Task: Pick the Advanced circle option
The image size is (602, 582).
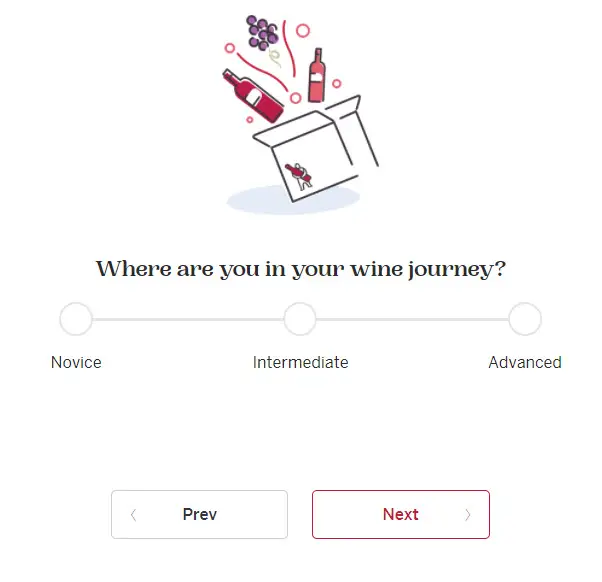Action: point(525,319)
